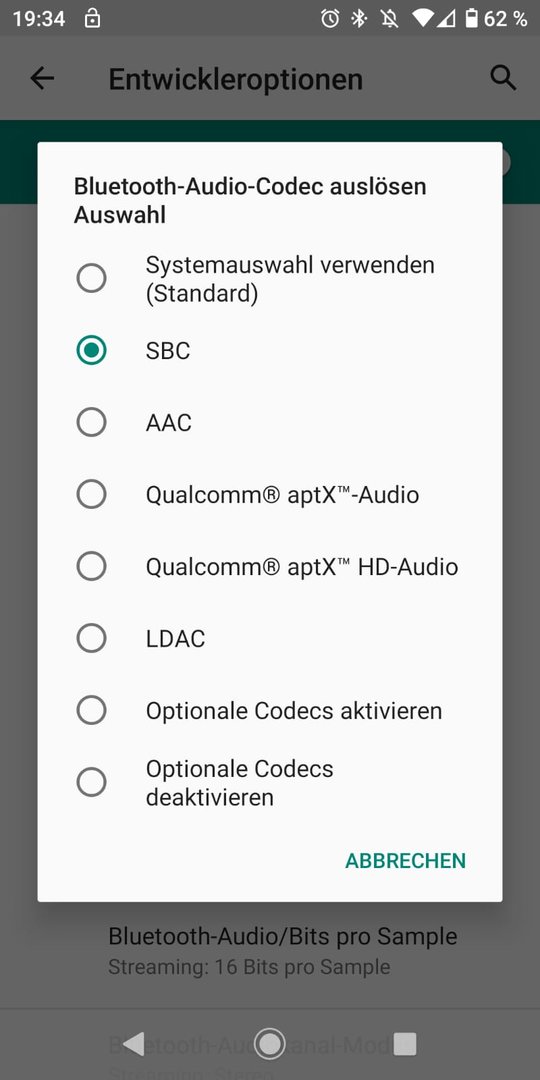Select the LDAC codec option
The height and width of the screenshot is (1080, 540).
click(x=270, y=638)
